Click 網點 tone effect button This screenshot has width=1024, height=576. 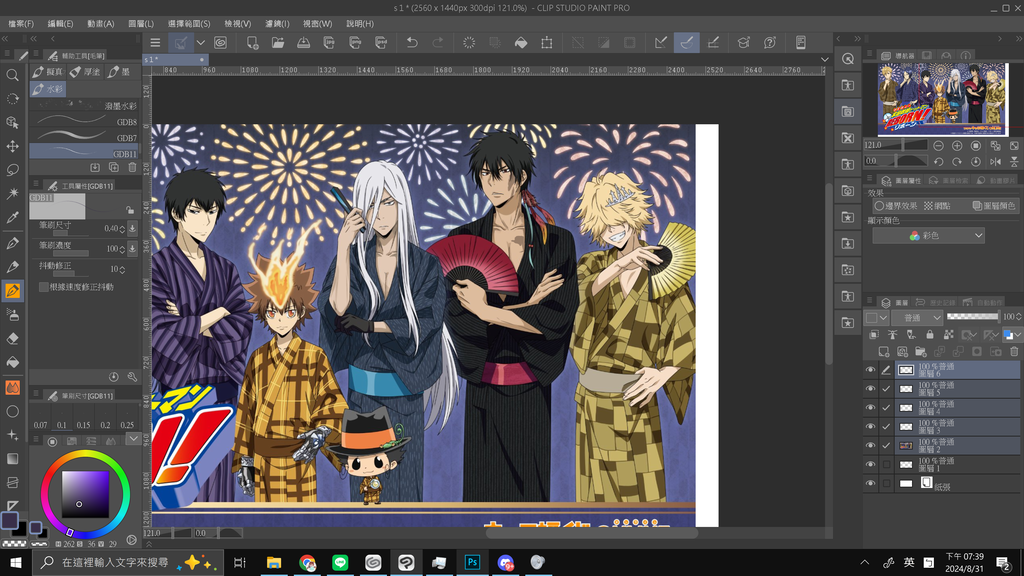point(937,206)
